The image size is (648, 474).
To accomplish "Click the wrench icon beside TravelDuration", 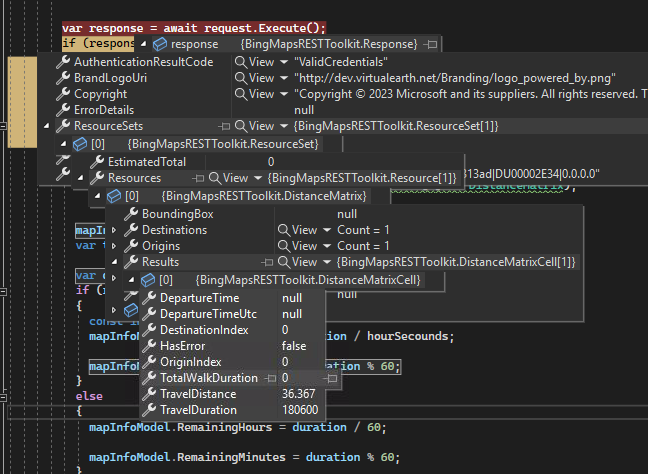I will tap(149, 410).
